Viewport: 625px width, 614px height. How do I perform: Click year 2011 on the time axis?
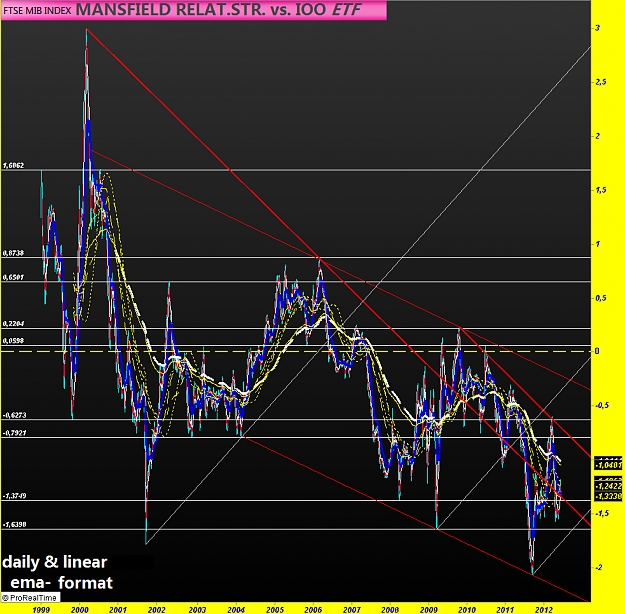tap(505, 609)
